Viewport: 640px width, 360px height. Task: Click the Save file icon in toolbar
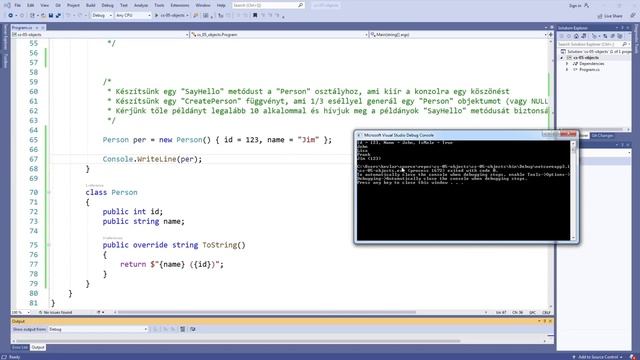(x=51, y=16)
